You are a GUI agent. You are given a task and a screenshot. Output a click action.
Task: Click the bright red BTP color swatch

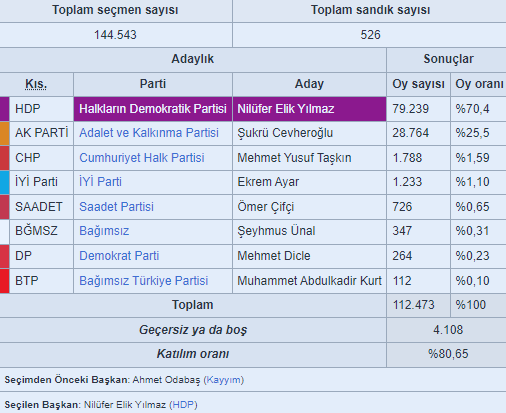tap(4, 281)
